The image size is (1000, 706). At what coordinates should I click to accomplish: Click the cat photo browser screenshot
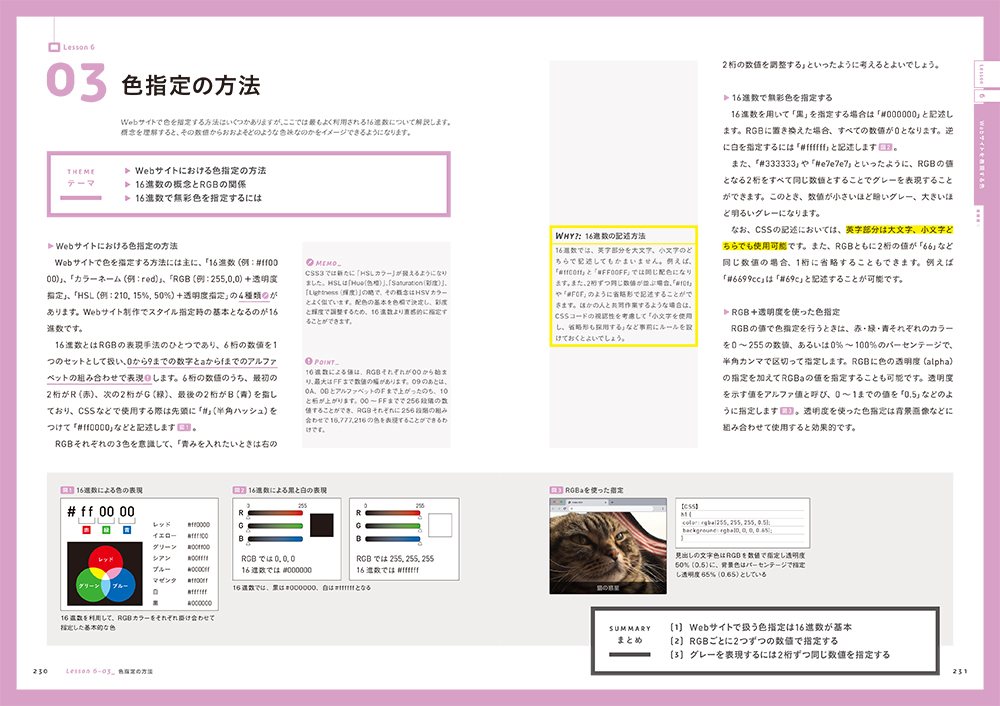608,546
